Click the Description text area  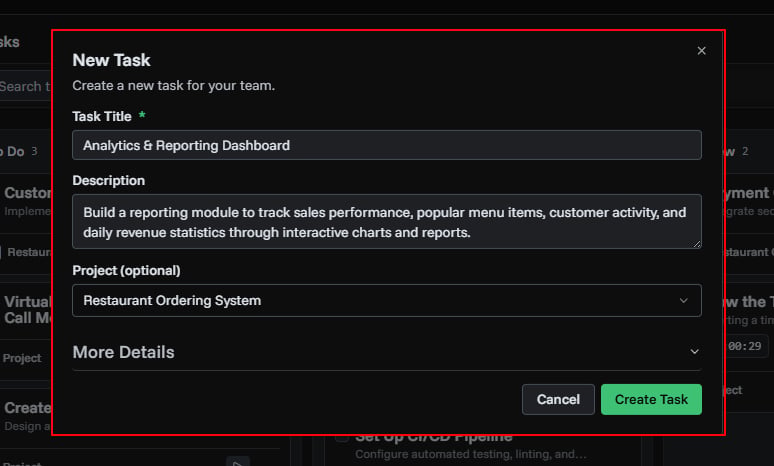tap(387, 222)
